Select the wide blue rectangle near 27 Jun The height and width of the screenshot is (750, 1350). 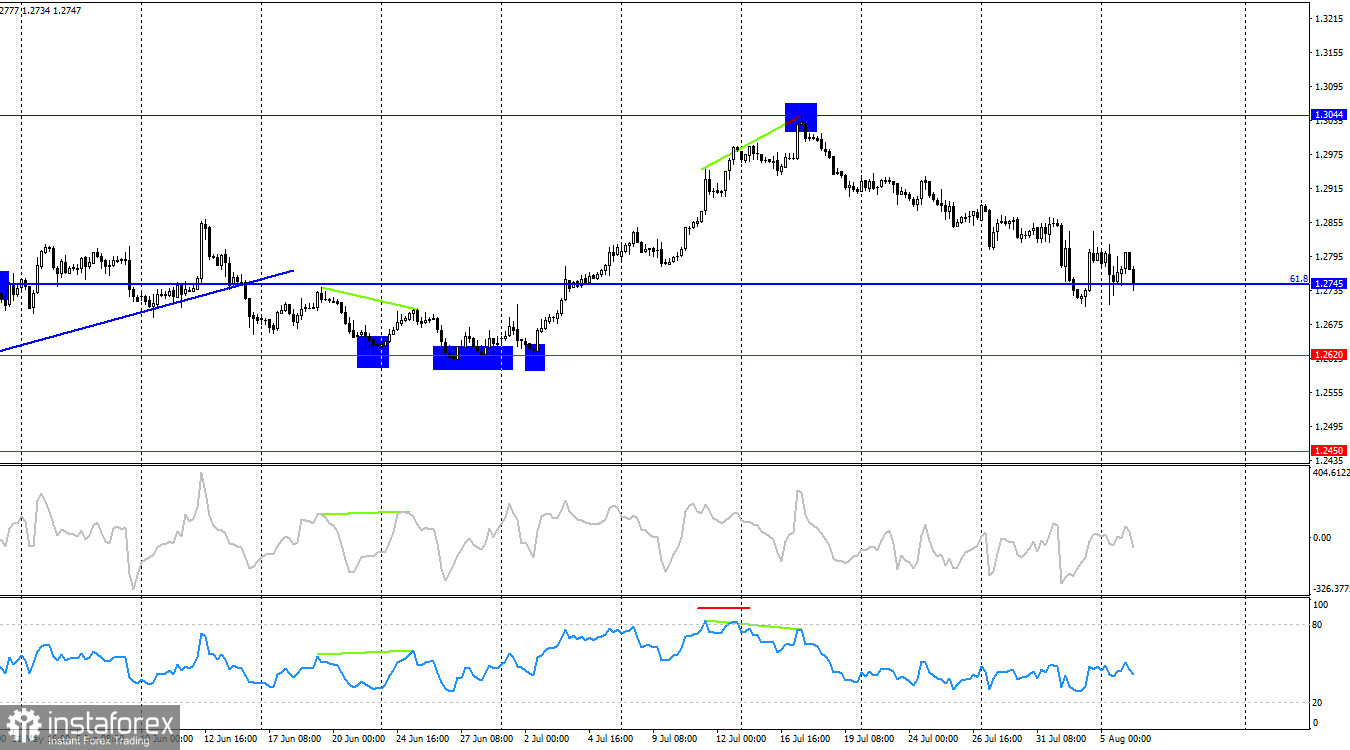coord(473,358)
